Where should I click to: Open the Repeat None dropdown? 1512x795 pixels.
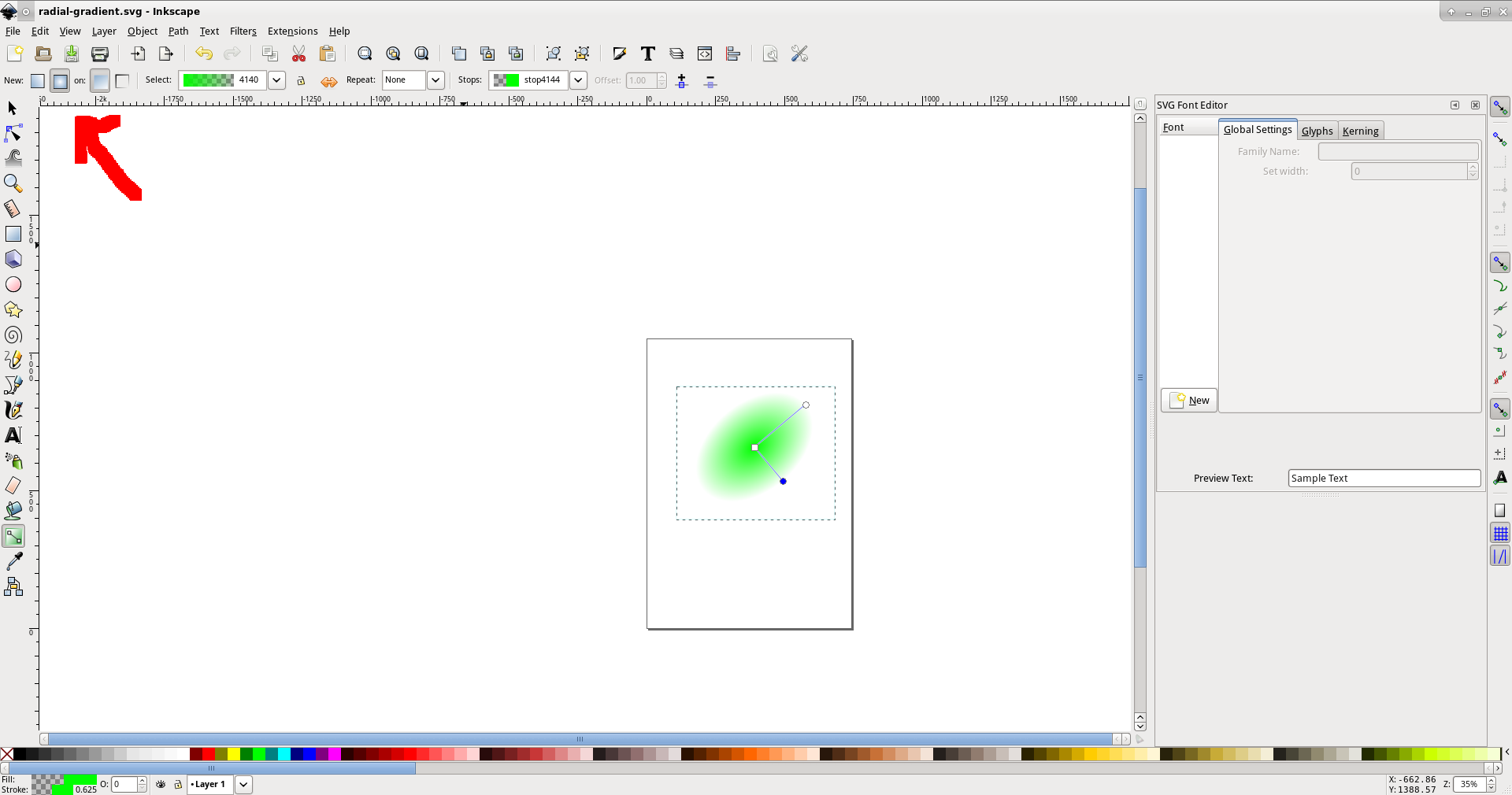[435, 79]
